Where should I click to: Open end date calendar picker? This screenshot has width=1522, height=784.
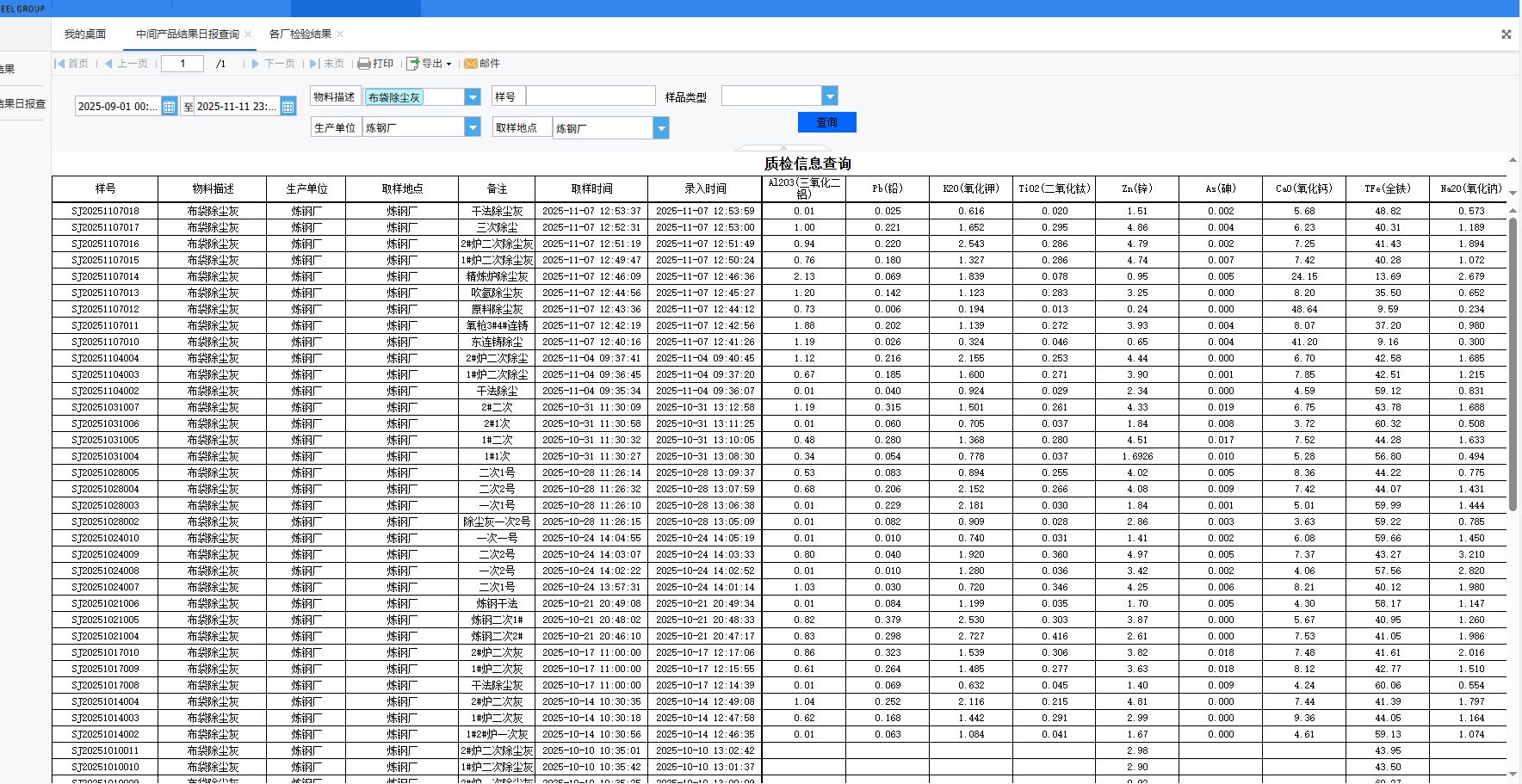[288, 107]
